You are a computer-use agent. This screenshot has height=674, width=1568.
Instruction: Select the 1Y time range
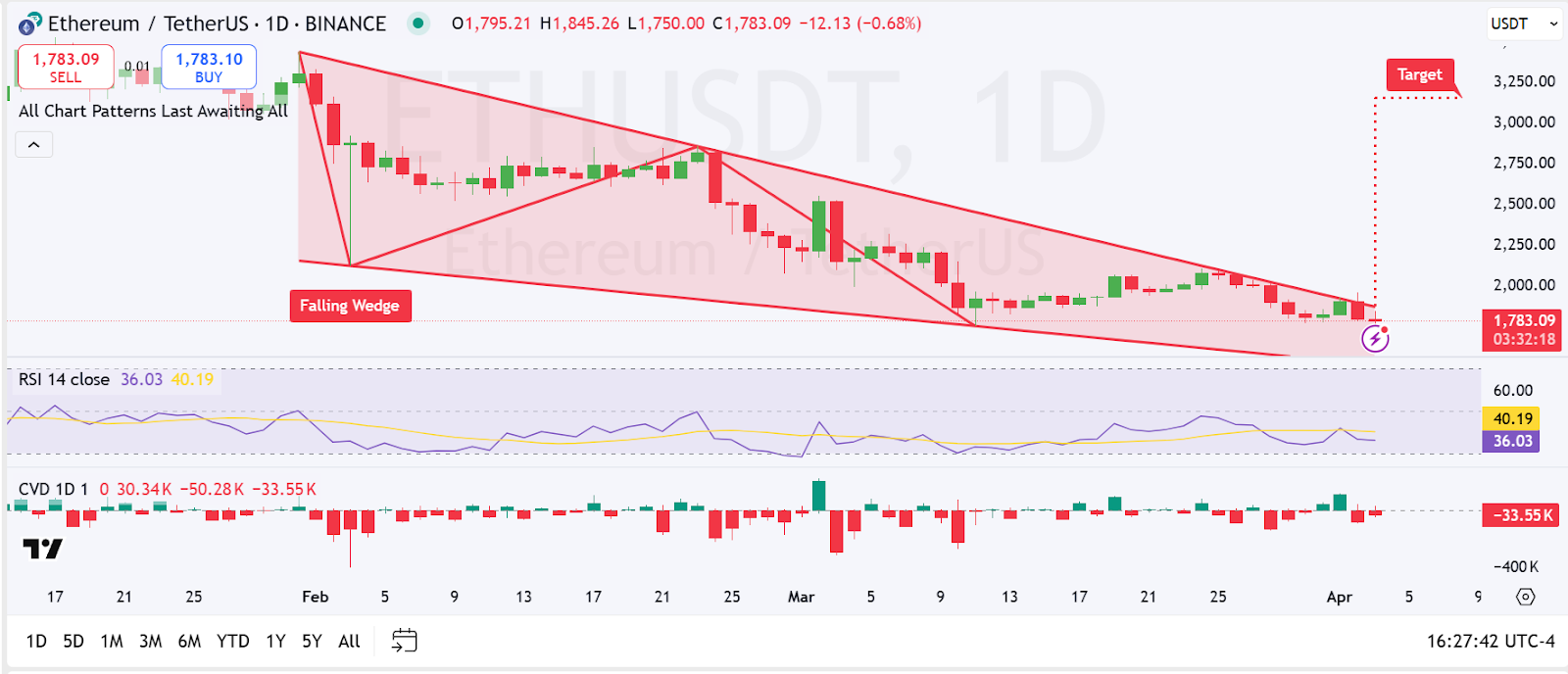click(276, 641)
